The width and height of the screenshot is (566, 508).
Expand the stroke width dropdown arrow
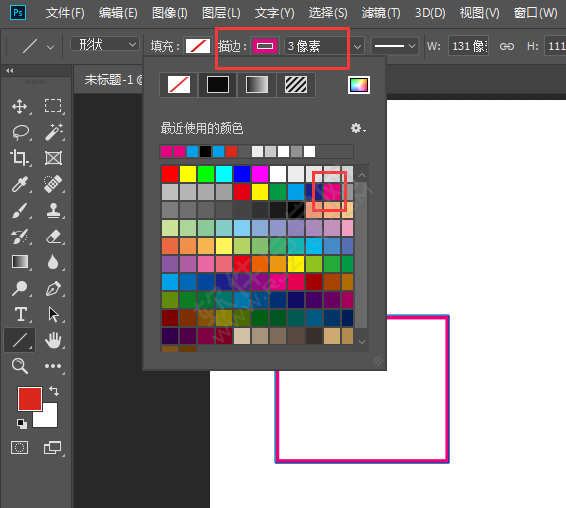coord(357,46)
